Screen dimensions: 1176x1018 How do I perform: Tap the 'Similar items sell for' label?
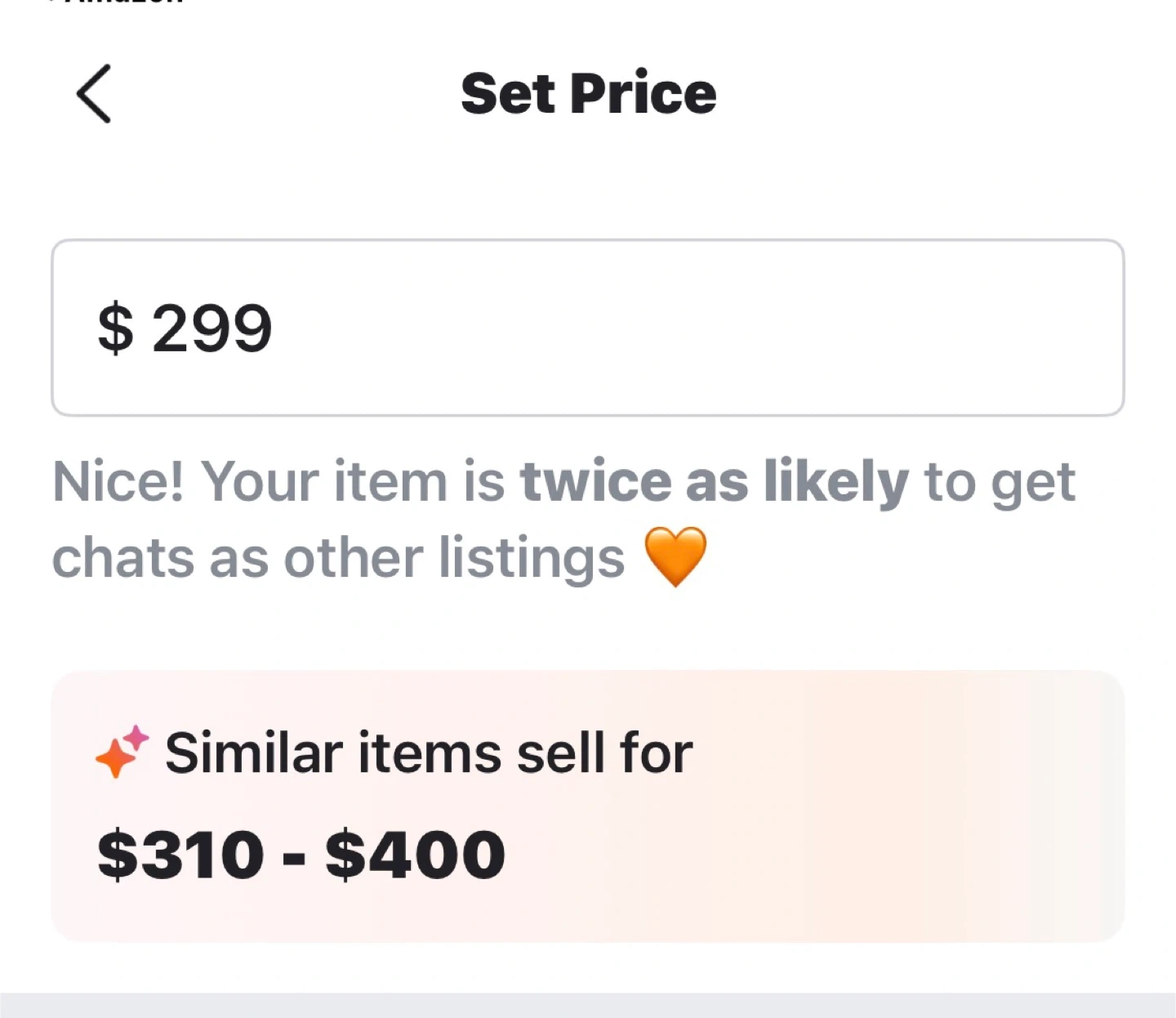click(x=429, y=752)
